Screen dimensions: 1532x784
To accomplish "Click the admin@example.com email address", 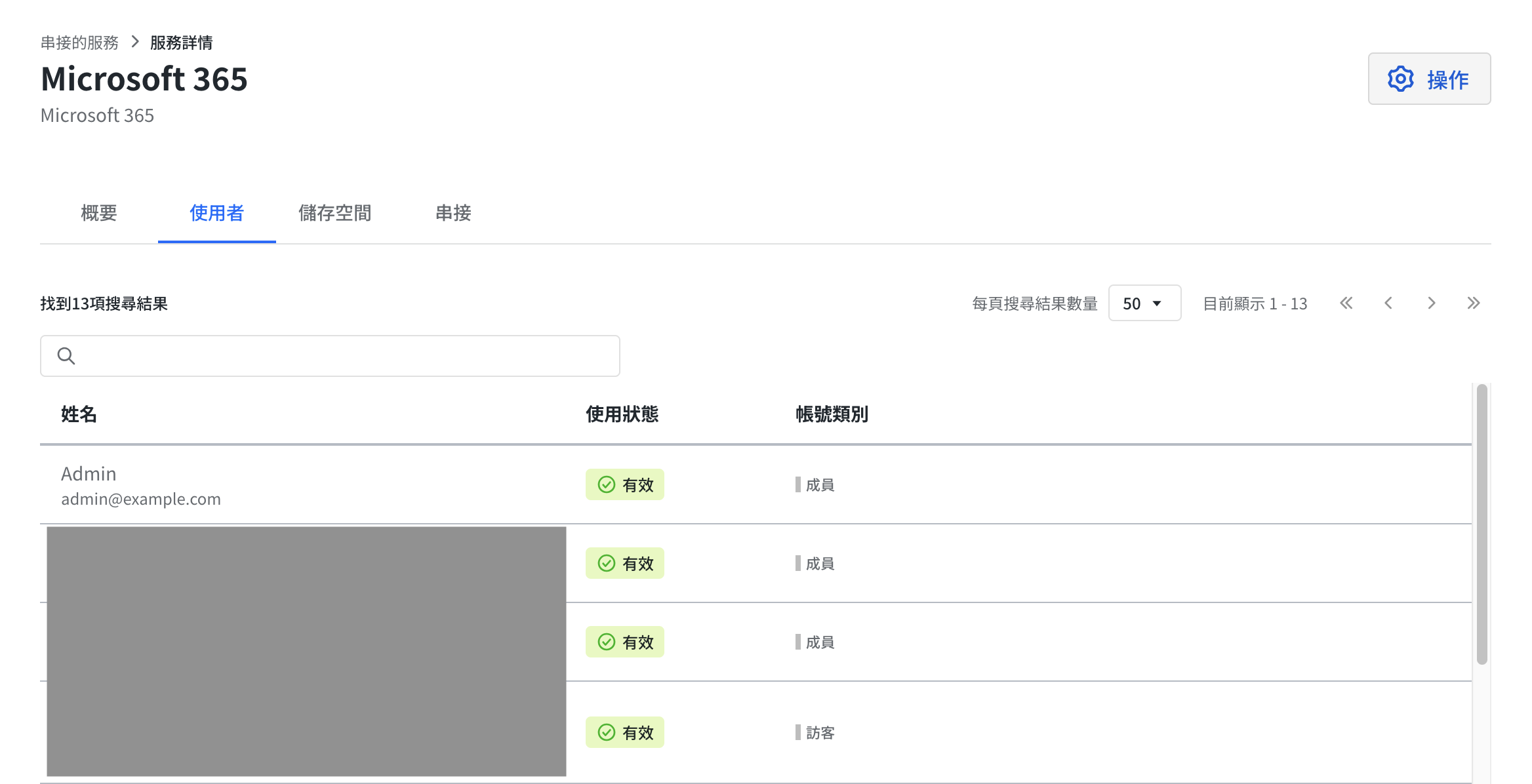I will coord(141,500).
